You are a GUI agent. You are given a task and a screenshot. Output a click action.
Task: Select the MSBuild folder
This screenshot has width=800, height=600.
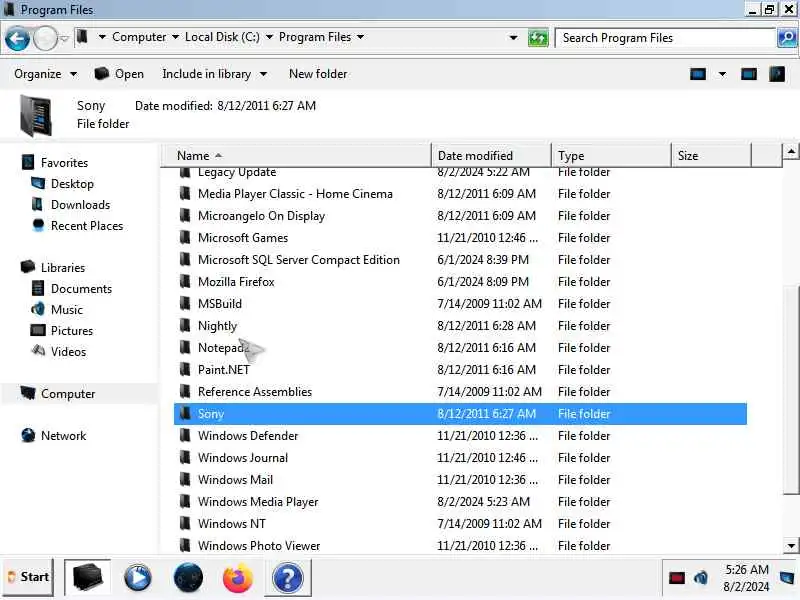[x=219, y=304]
